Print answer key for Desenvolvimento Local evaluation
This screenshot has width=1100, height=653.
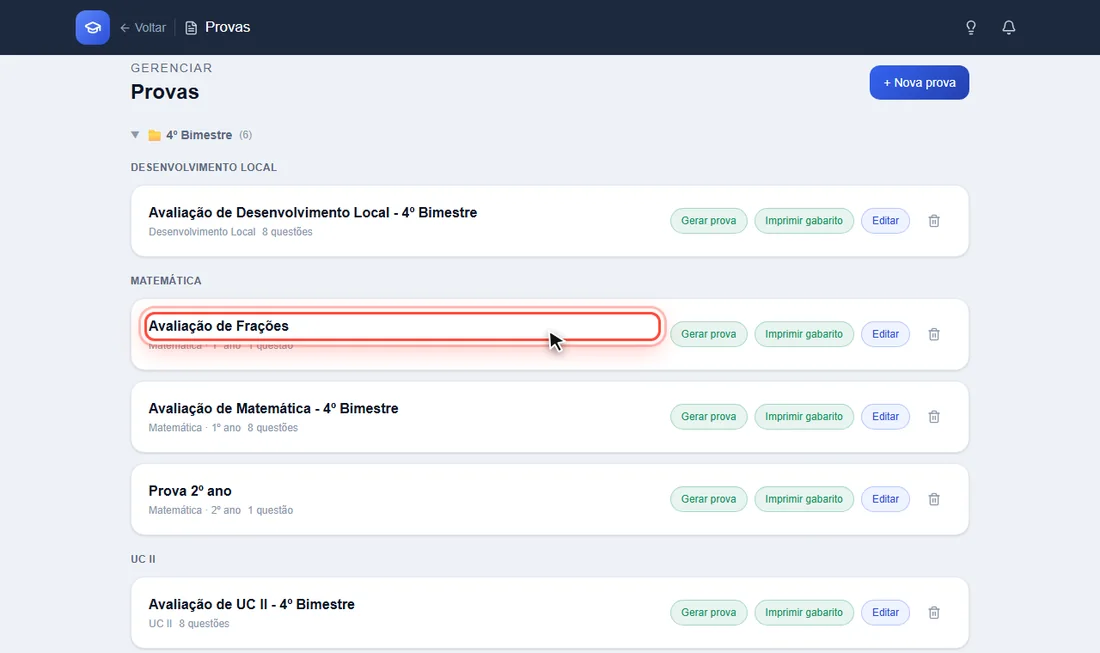[x=804, y=221]
